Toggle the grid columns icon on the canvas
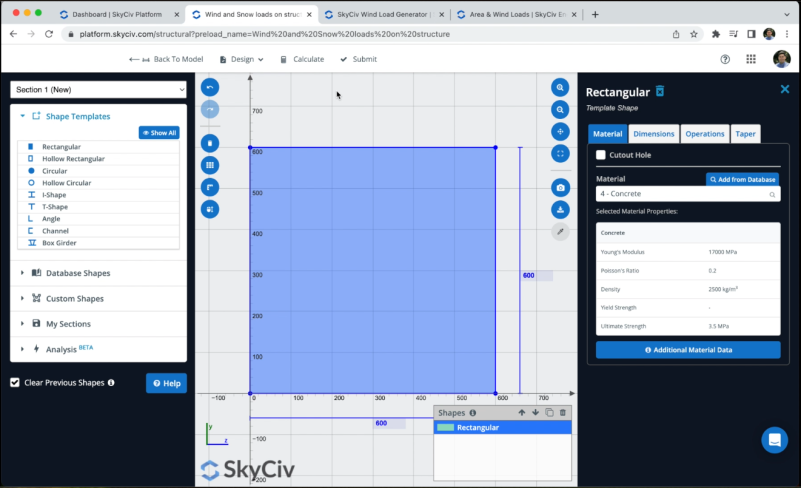The height and width of the screenshot is (488, 801). point(210,165)
